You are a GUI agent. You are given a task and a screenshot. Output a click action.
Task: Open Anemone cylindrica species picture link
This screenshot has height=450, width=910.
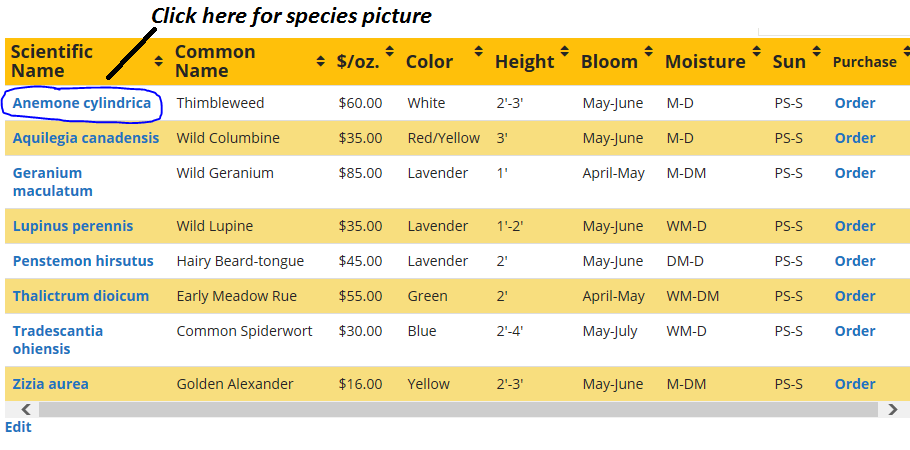point(82,103)
